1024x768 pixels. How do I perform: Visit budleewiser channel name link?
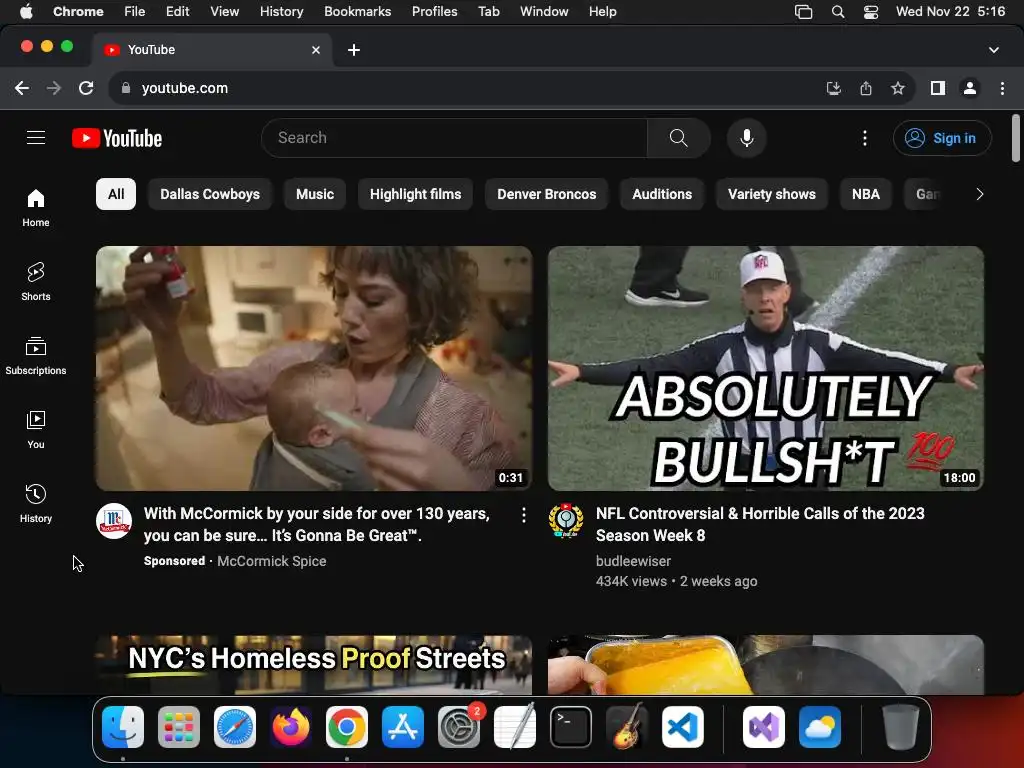[x=633, y=561]
